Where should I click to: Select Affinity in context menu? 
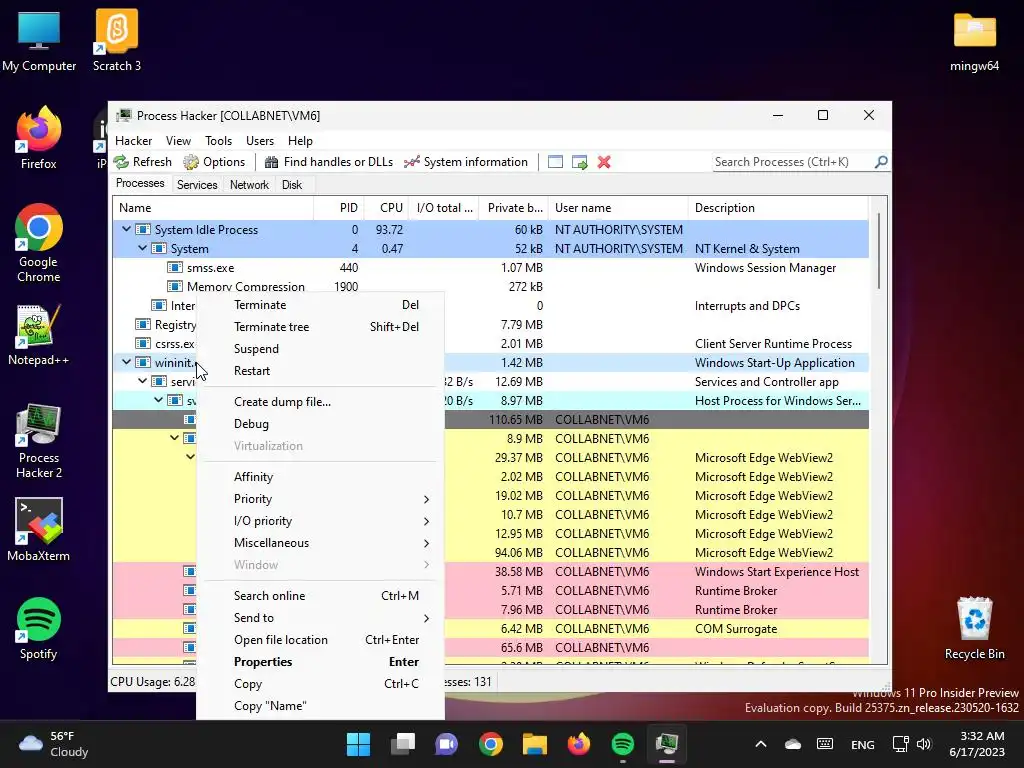click(x=320, y=477)
